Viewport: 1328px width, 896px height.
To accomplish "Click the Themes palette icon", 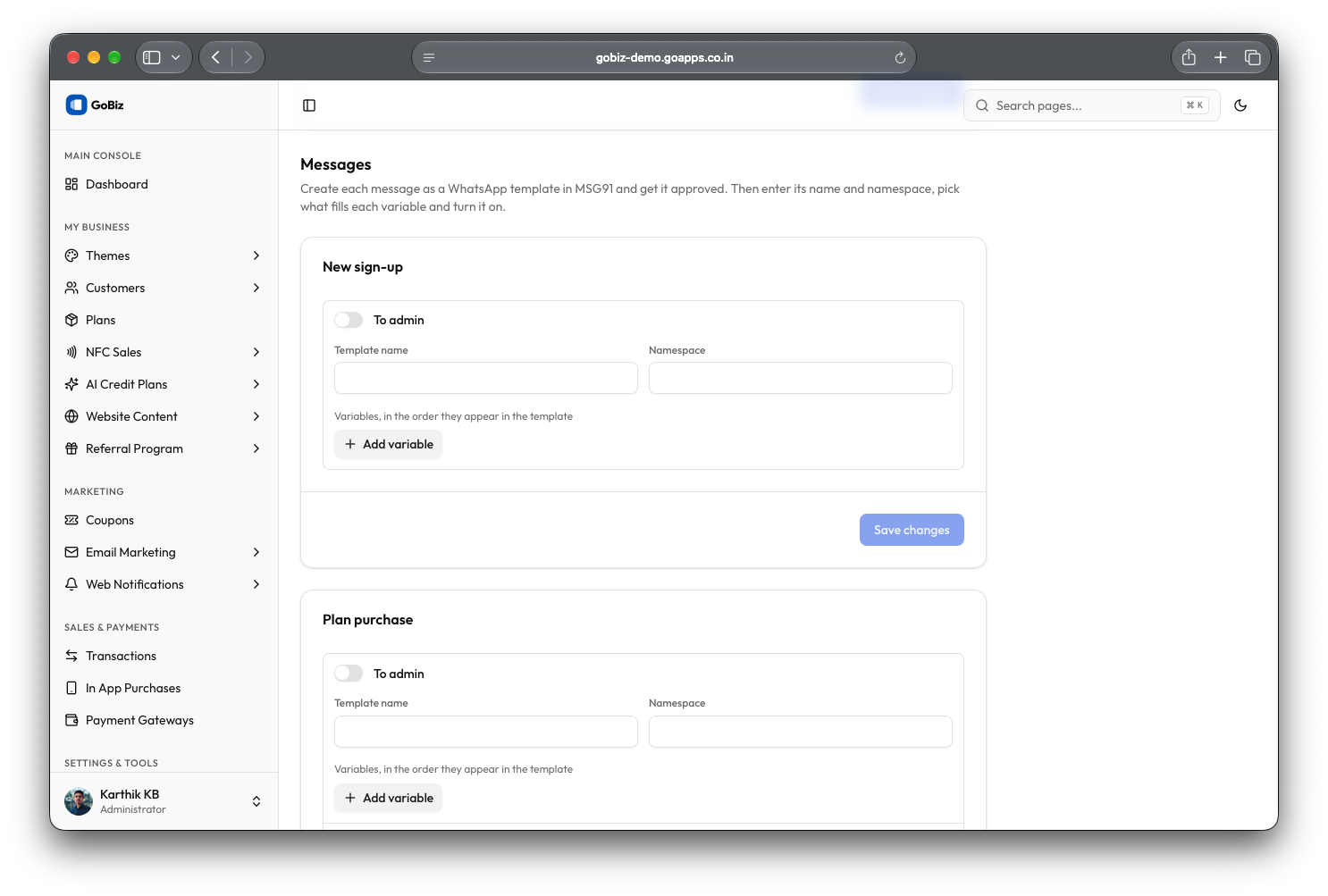I will click(x=71, y=255).
